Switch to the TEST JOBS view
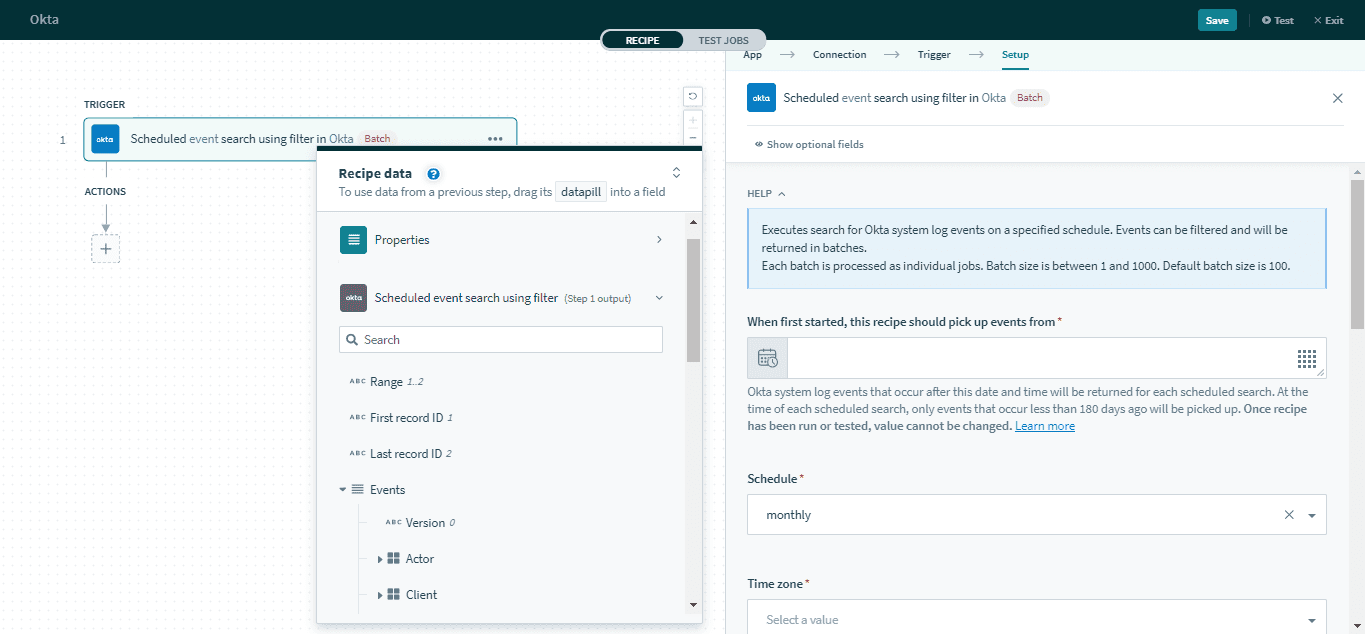The width and height of the screenshot is (1365, 634). point(723,40)
